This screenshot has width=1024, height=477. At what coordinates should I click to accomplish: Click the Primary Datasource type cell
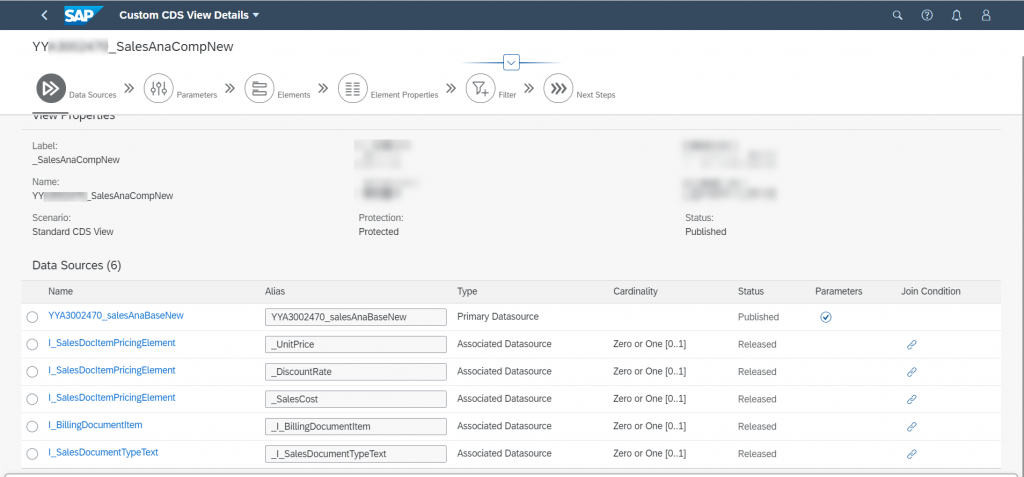(498, 317)
